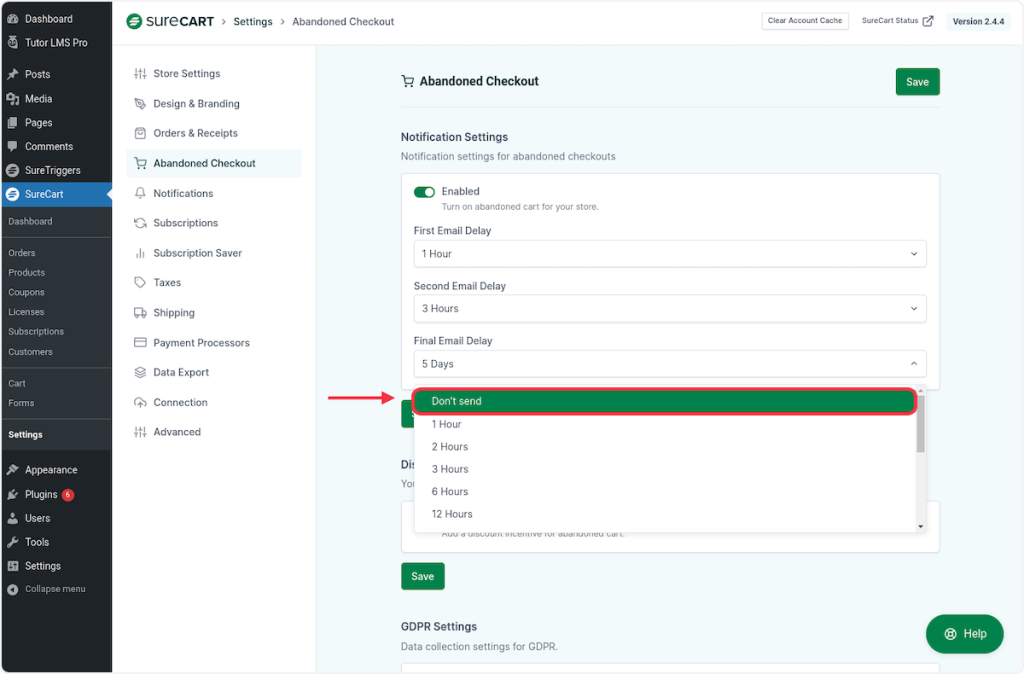Click the Shipping truck icon

[x=140, y=313]
